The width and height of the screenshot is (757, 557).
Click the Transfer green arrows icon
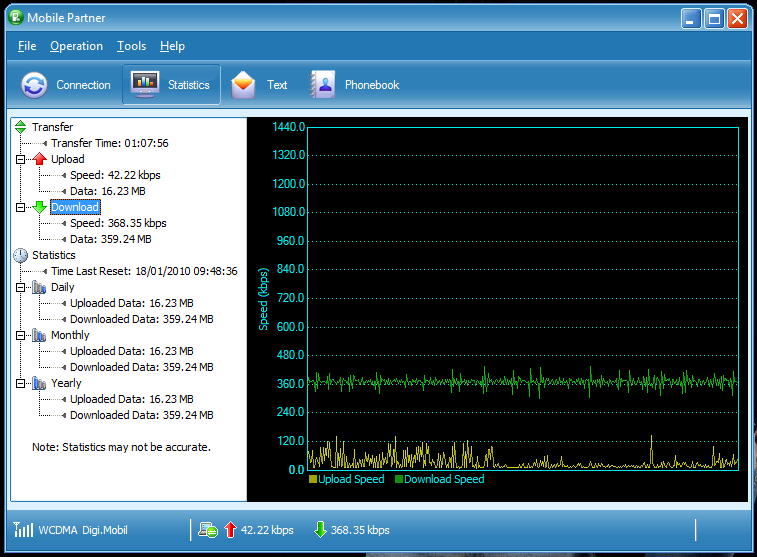pos(20,127)
